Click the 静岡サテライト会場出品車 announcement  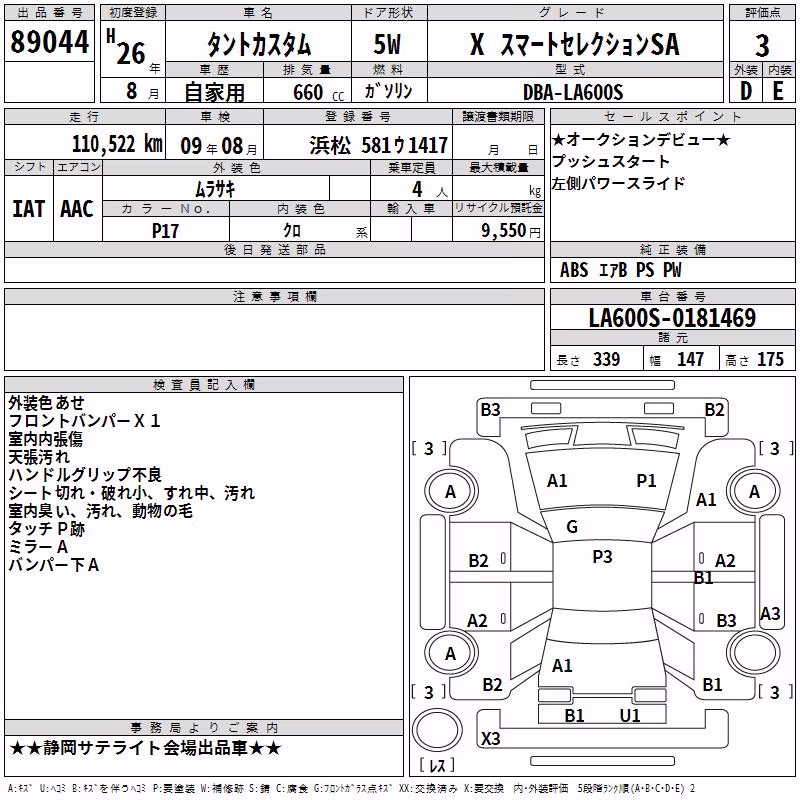point(145,748)
